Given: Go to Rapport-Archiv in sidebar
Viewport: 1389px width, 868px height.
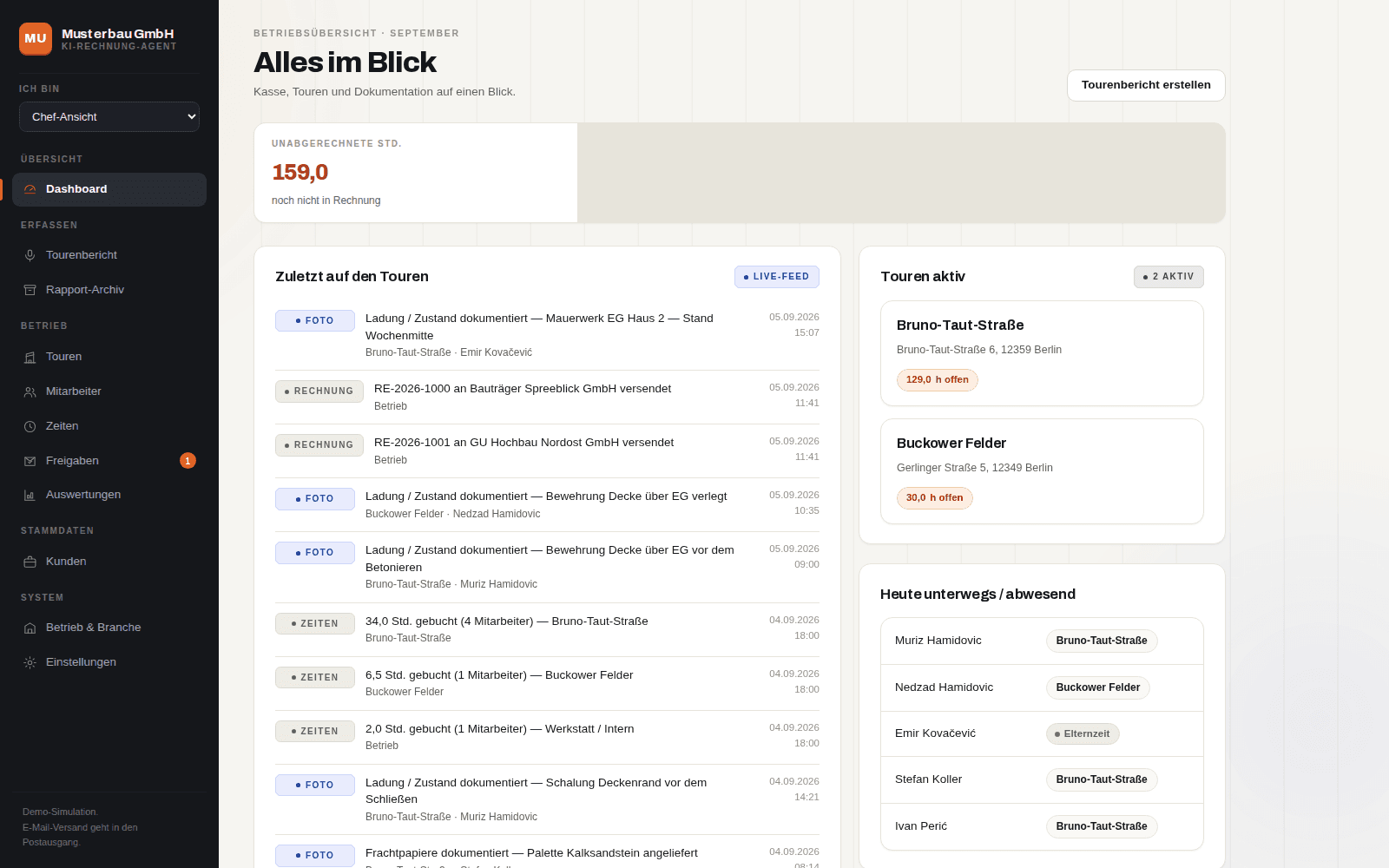Looking at the screenshot, I should point(109,290).
